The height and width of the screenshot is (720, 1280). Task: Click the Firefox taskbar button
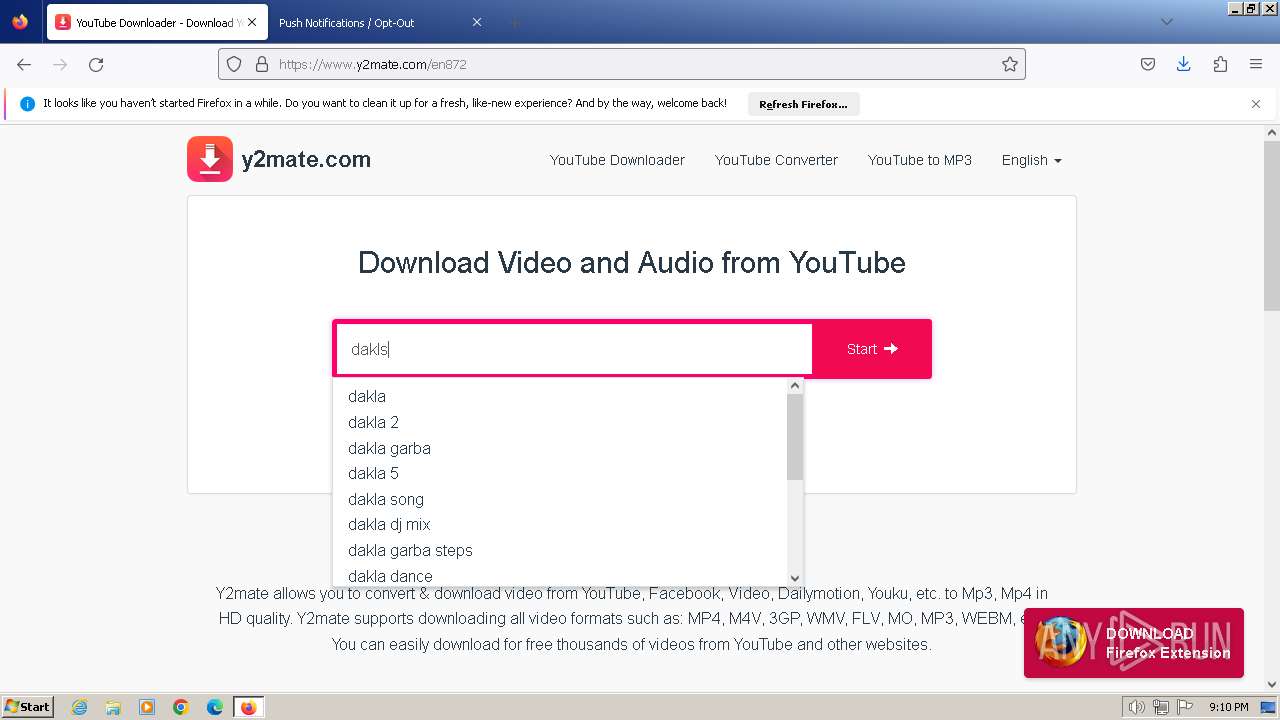(248, 707)
